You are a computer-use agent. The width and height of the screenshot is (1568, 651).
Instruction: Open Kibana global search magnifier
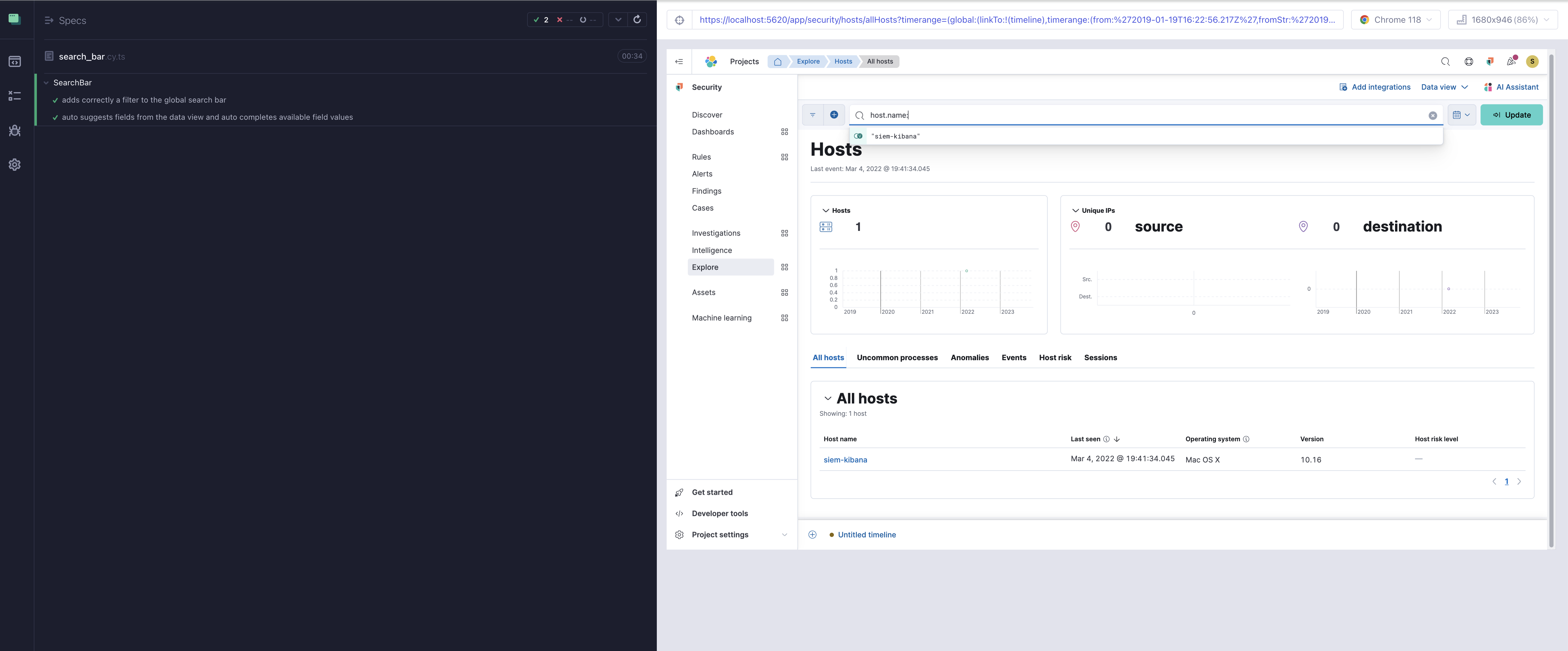[1445, 61]
